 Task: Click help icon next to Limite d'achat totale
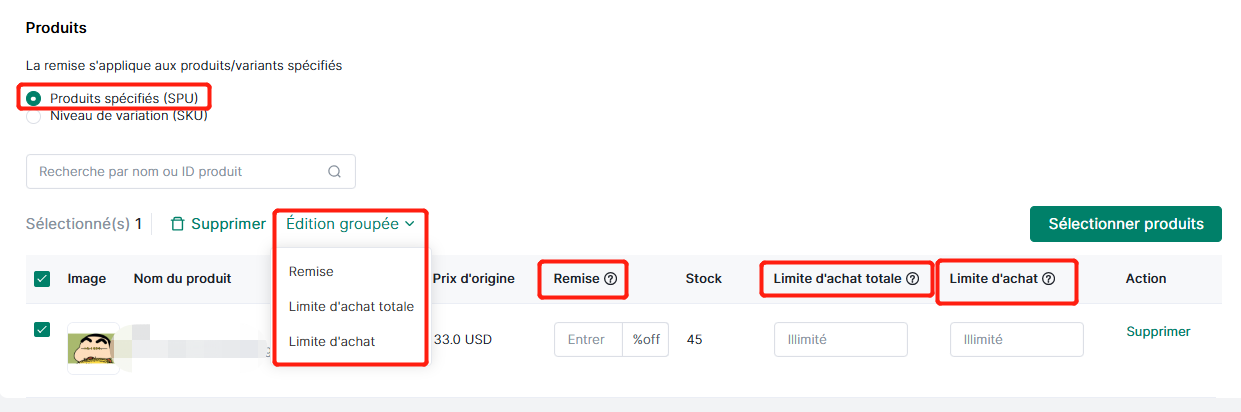912,279
